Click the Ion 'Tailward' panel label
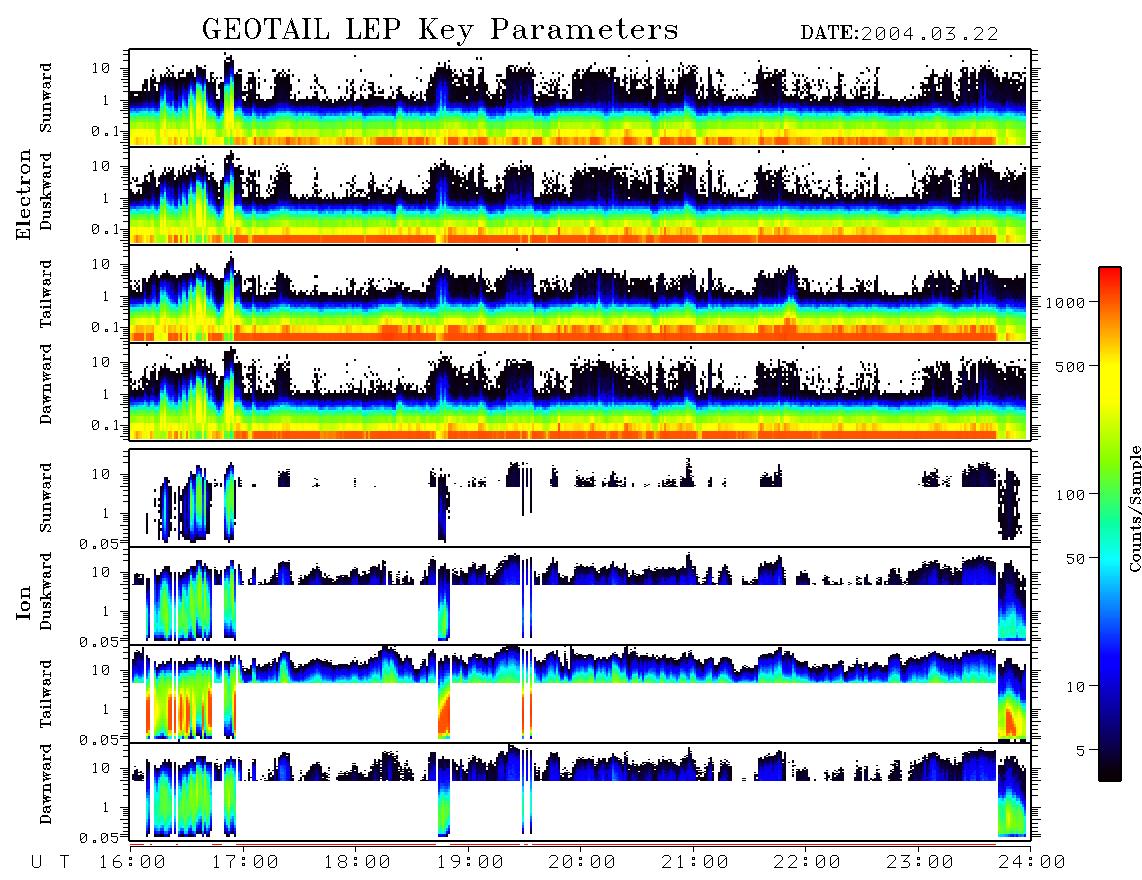 tap(46, 694)
